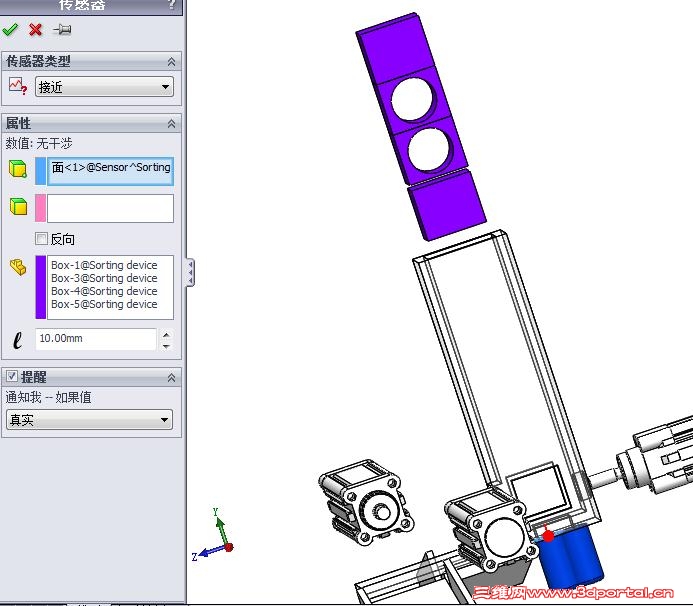Activate the empty second selection box
693x606 pixels.
point(110,208)
